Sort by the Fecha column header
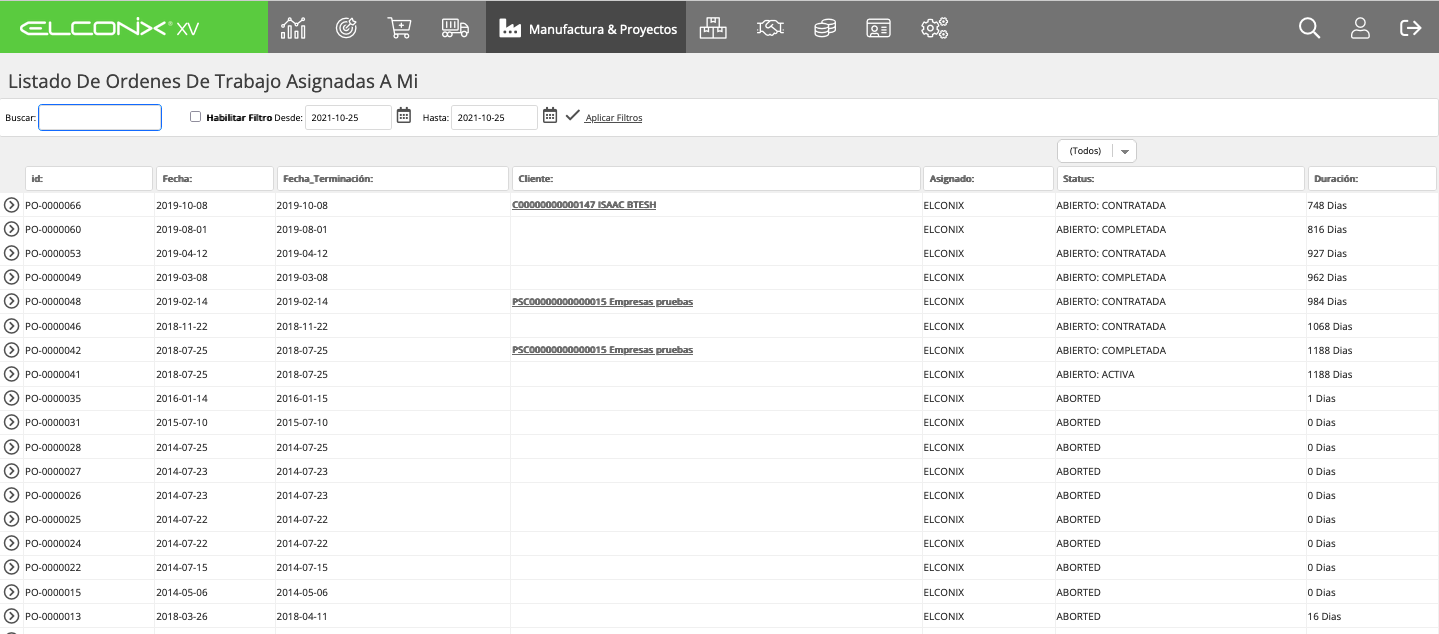The height and width of the screenshot is (634, 1439). point(215,178)
